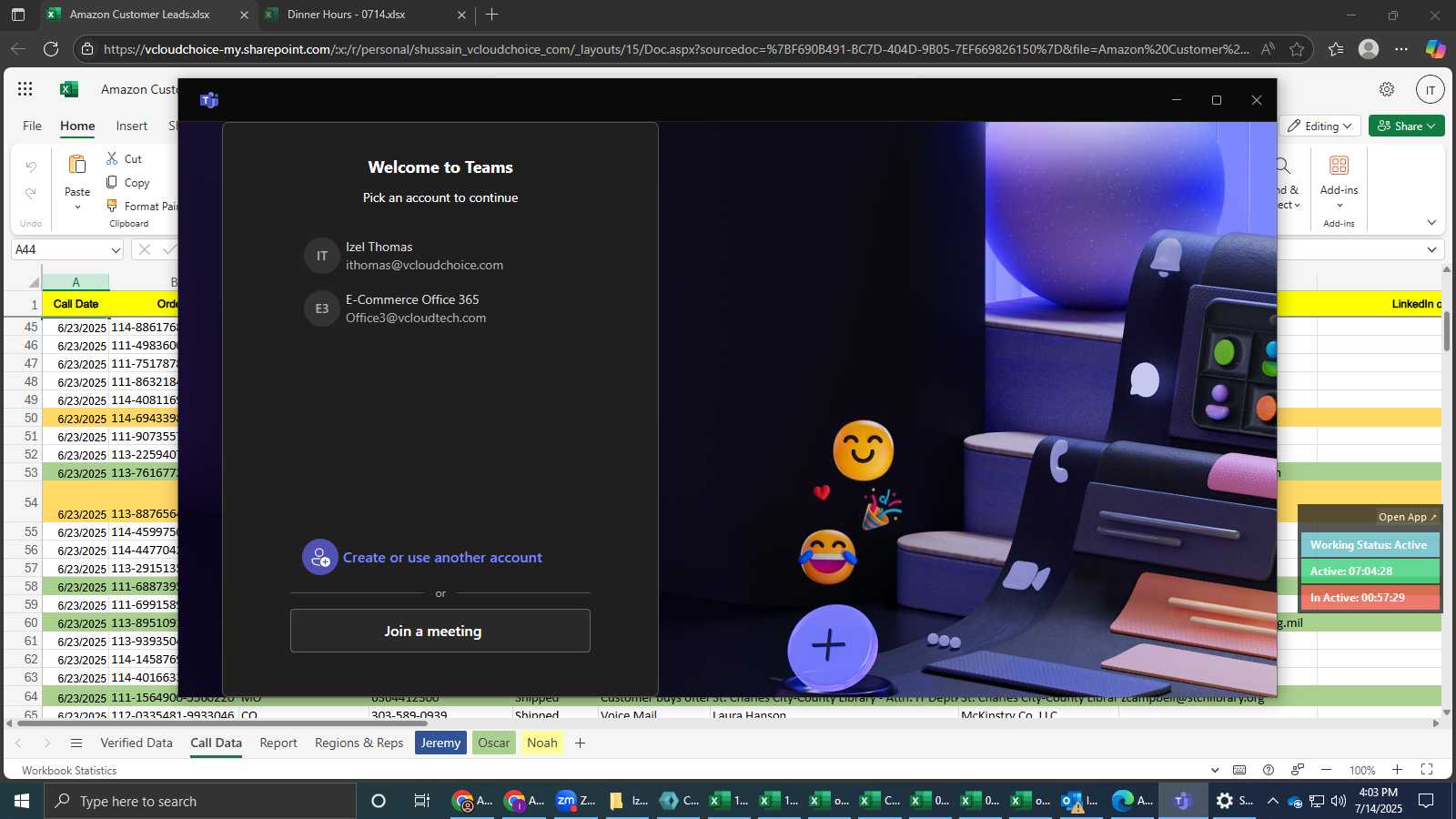
Task: Open Task View in taskbar
Action: point(421,801)
